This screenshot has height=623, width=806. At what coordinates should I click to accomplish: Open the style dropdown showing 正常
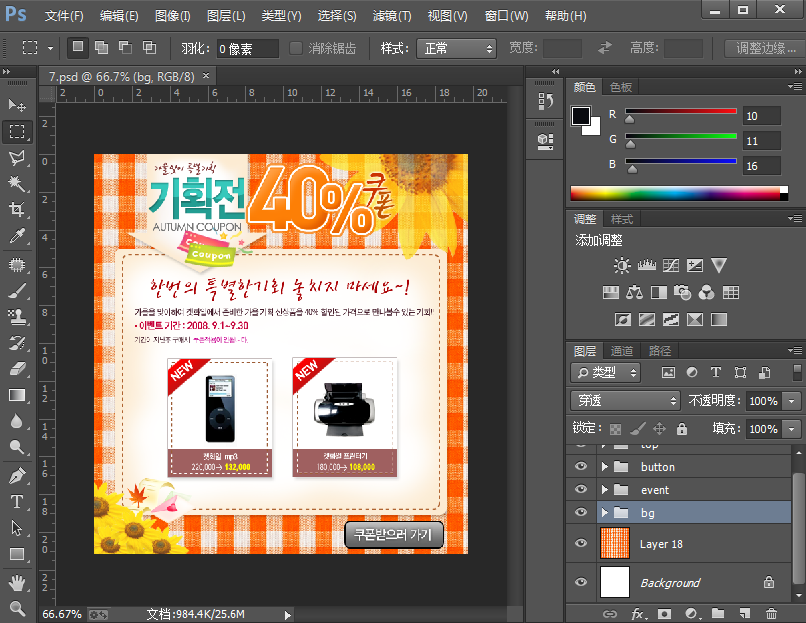pos(457,48)
